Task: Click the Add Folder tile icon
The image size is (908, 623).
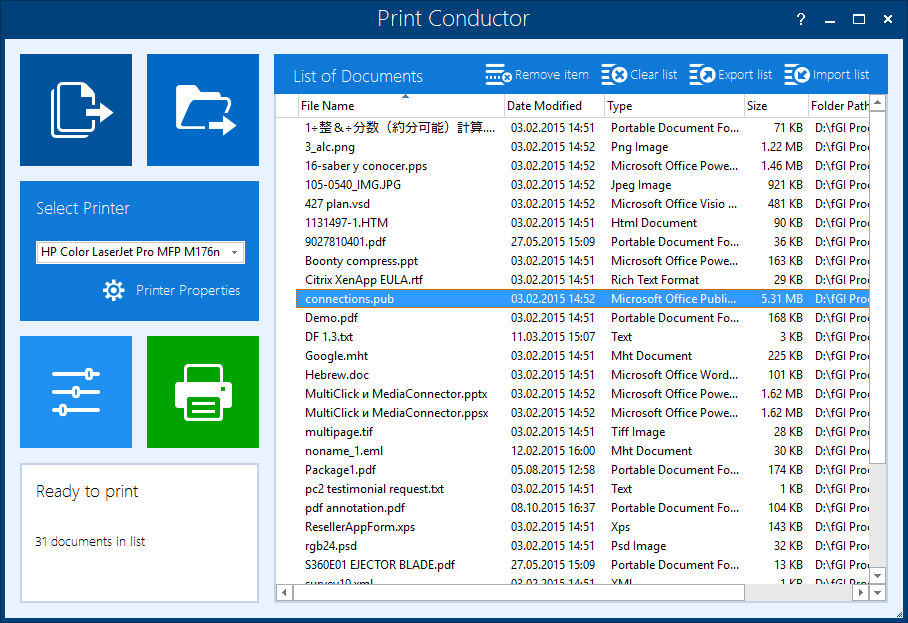Action: 203,110
